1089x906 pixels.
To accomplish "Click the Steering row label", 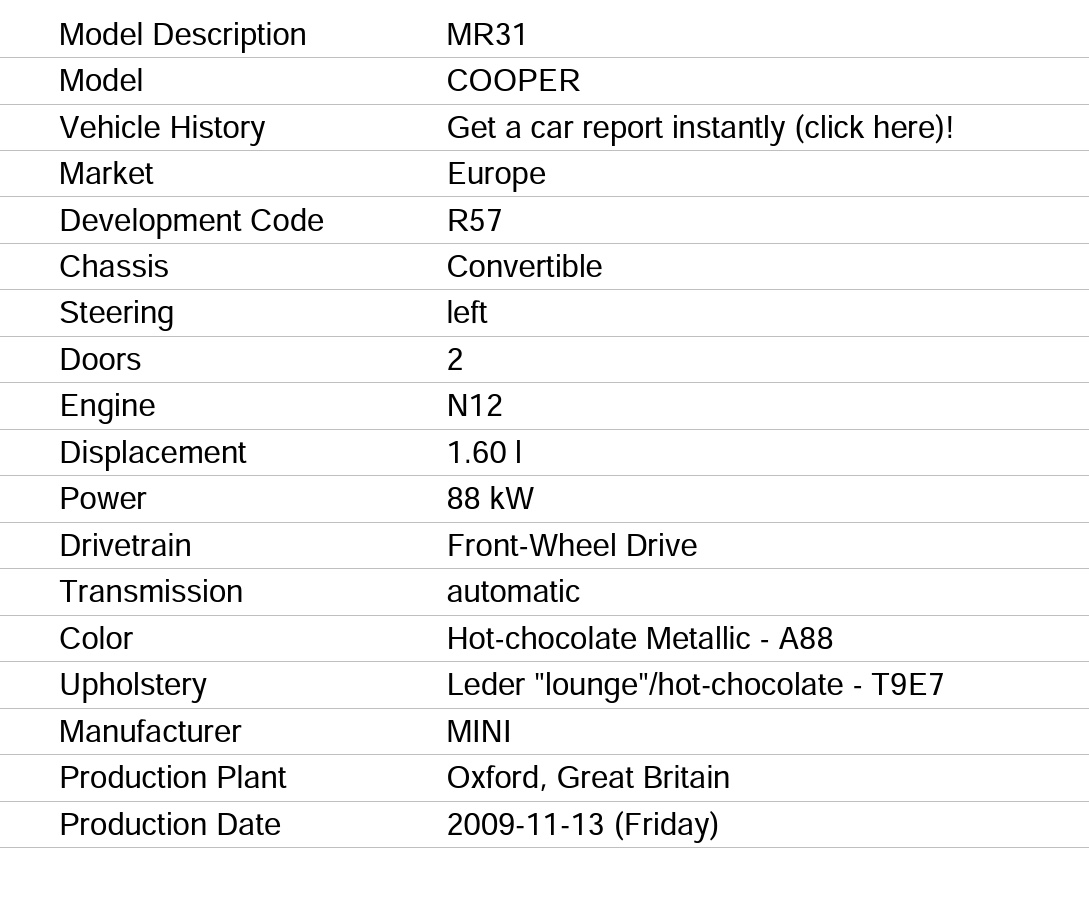I will pos(117,313).
